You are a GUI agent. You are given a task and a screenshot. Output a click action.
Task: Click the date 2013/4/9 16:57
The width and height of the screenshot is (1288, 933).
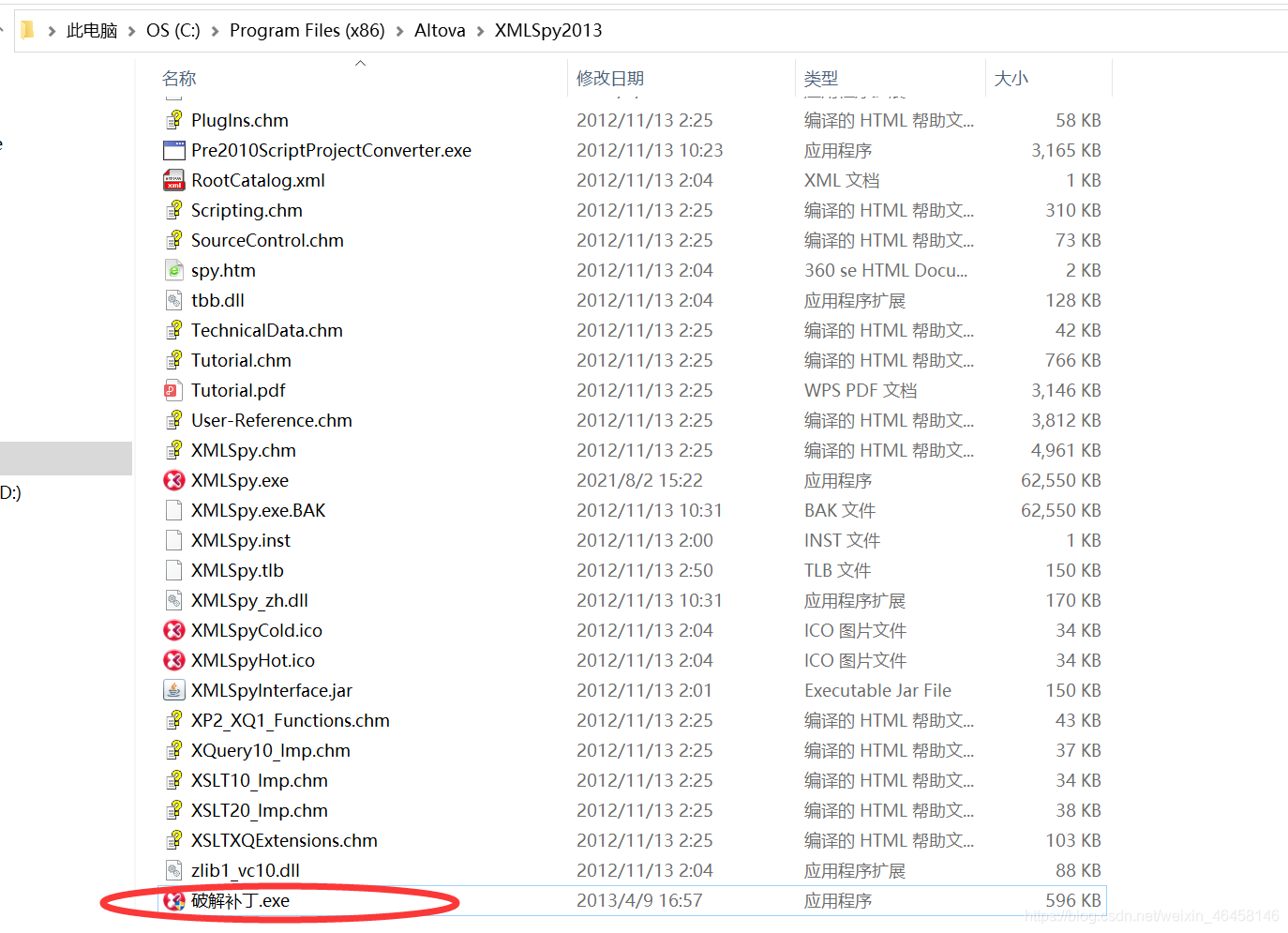pos(639,900)
